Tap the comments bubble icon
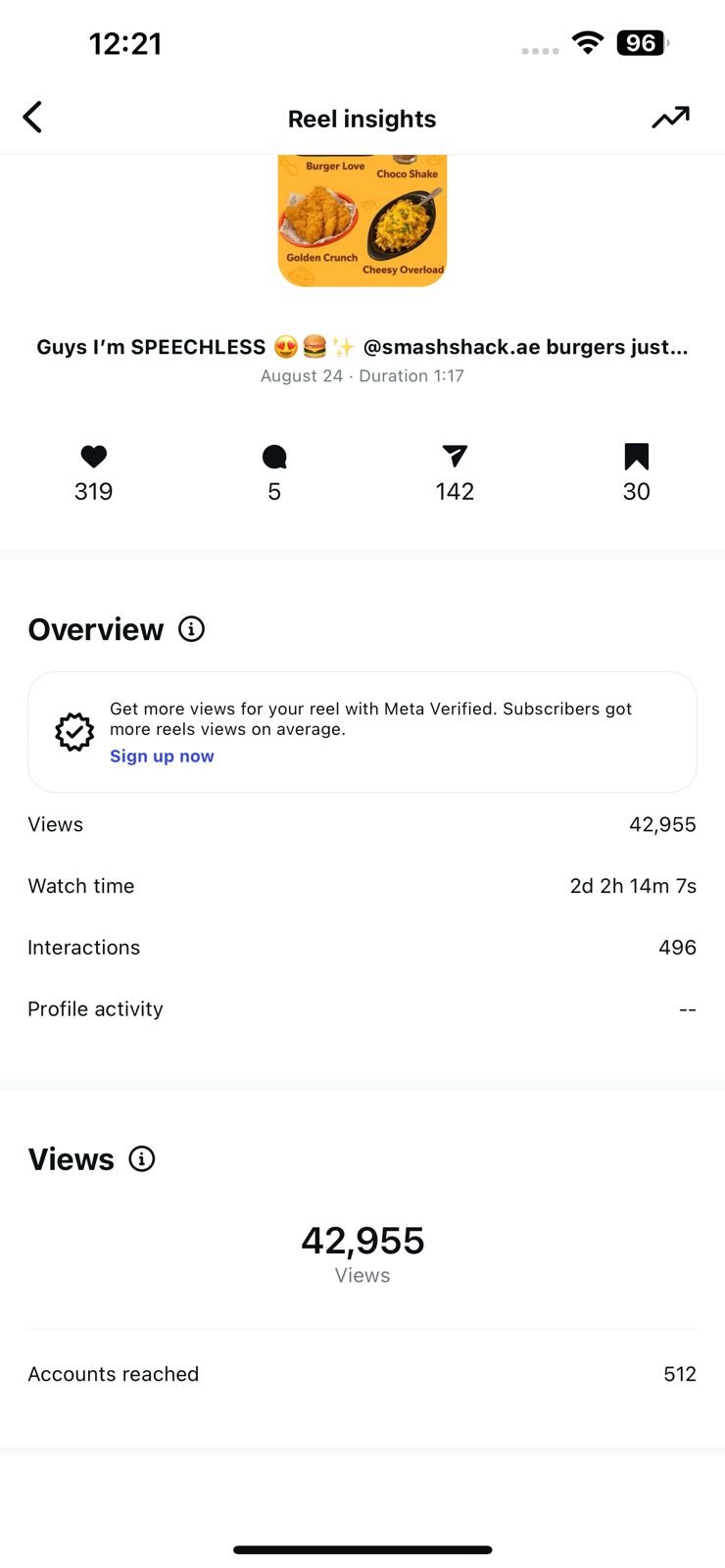Screen dimensions: 725x1568 click(274, 457)
